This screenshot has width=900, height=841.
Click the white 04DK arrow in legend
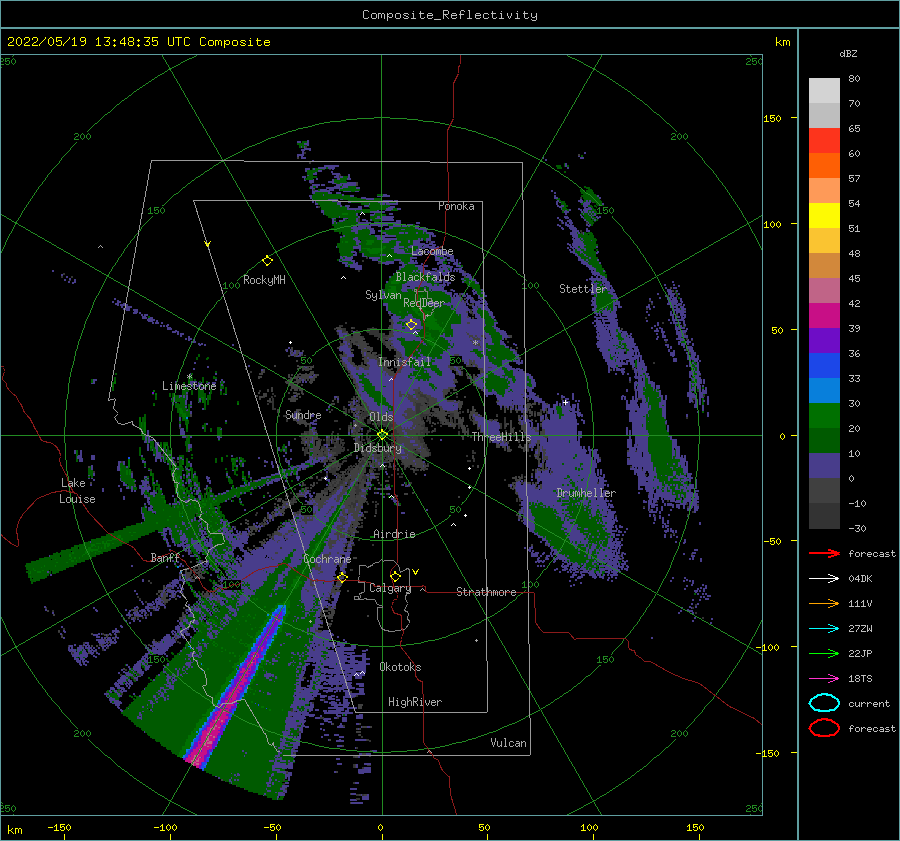824,578
